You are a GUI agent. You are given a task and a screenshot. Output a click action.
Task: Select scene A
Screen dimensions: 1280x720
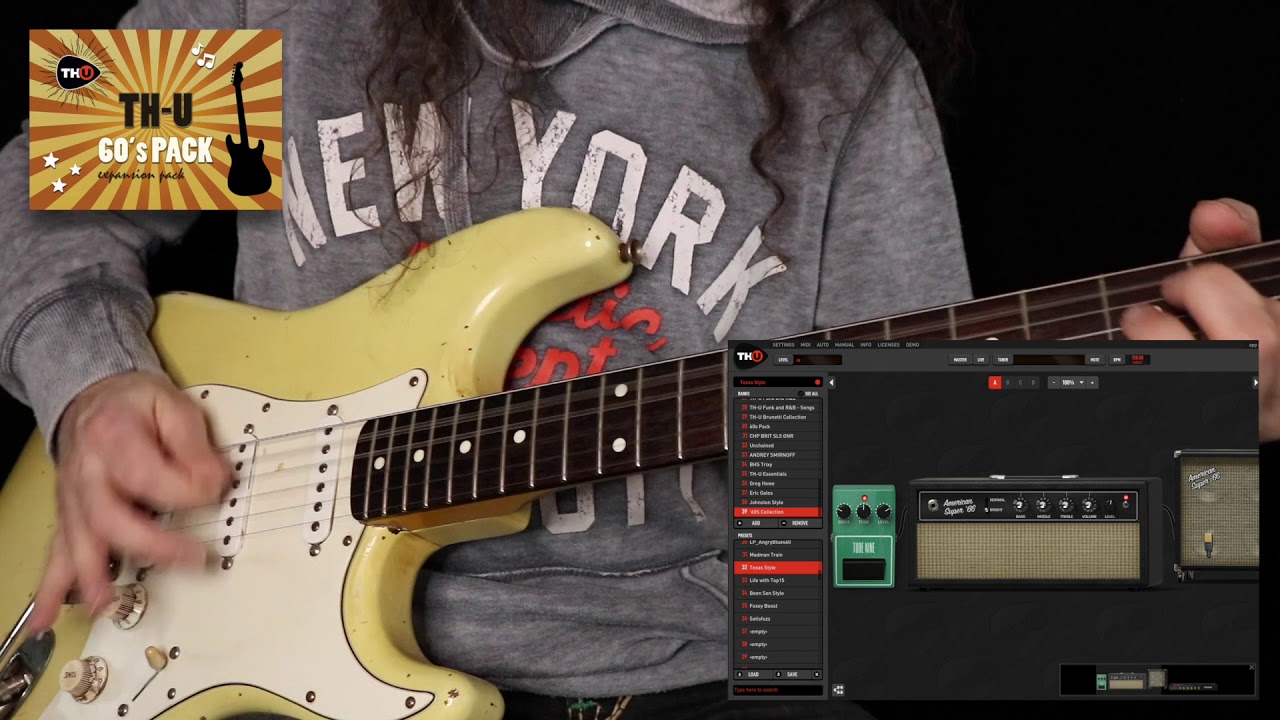tap(995, 382)
